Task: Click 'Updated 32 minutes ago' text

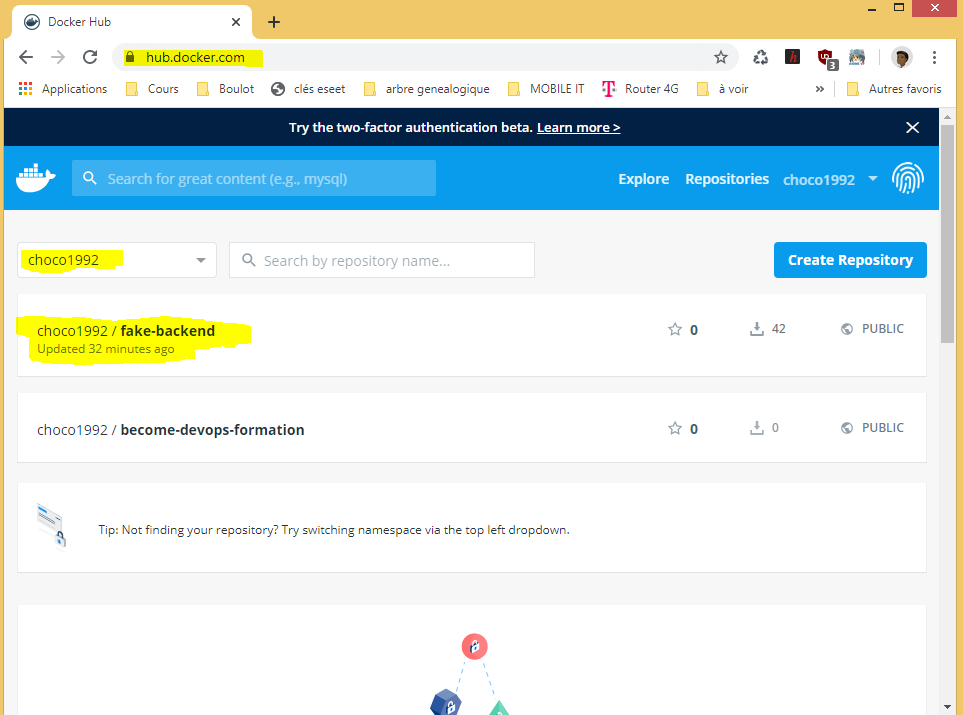Action: [x=106, y=349]
